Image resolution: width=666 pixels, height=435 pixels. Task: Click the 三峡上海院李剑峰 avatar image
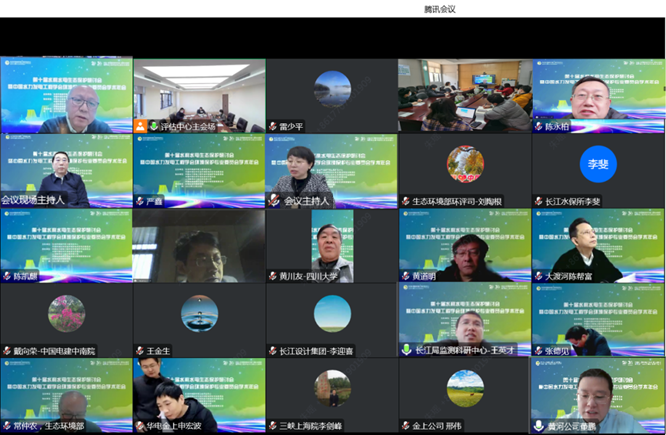coord(332,388)
